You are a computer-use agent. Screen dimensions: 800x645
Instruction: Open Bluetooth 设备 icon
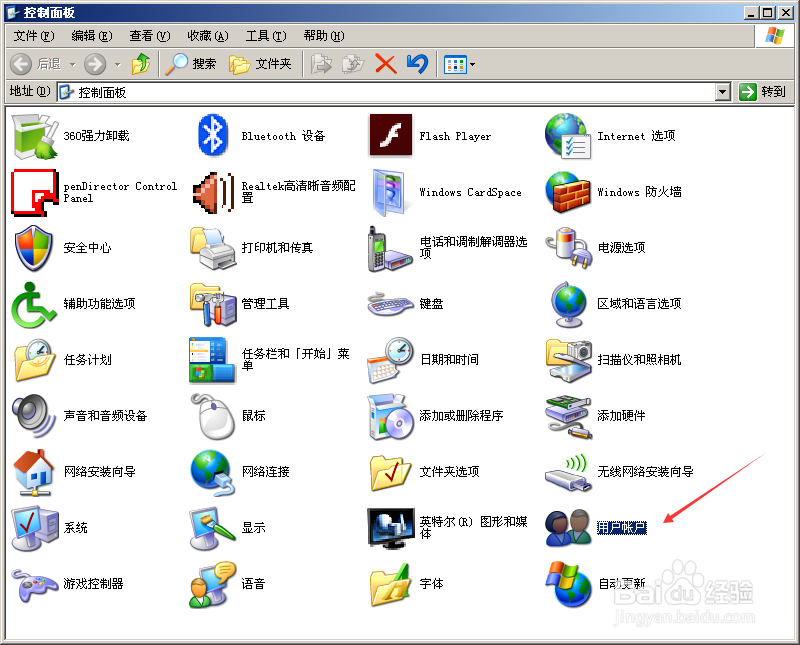click(x=212, y=136)
